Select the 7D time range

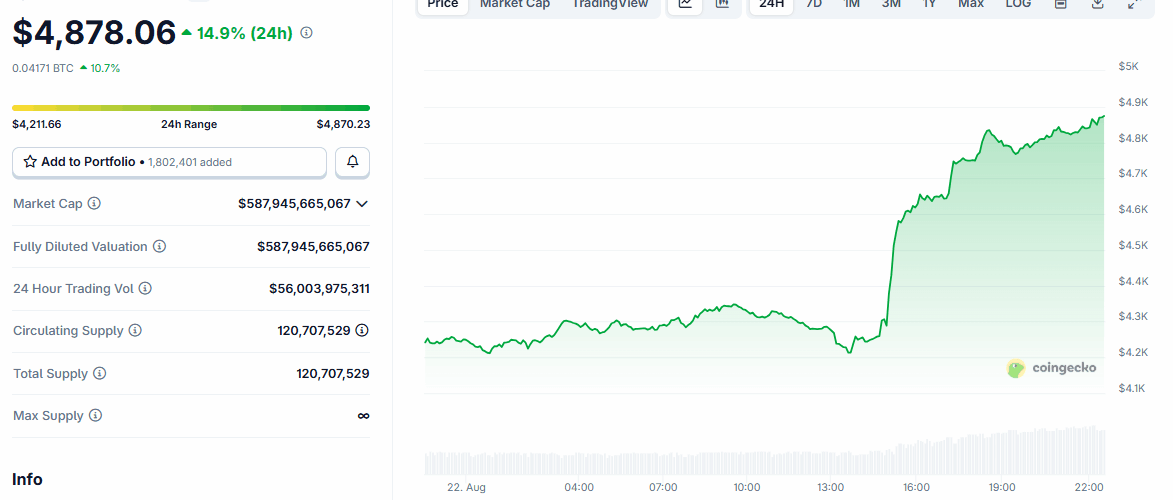coord(814,4)
